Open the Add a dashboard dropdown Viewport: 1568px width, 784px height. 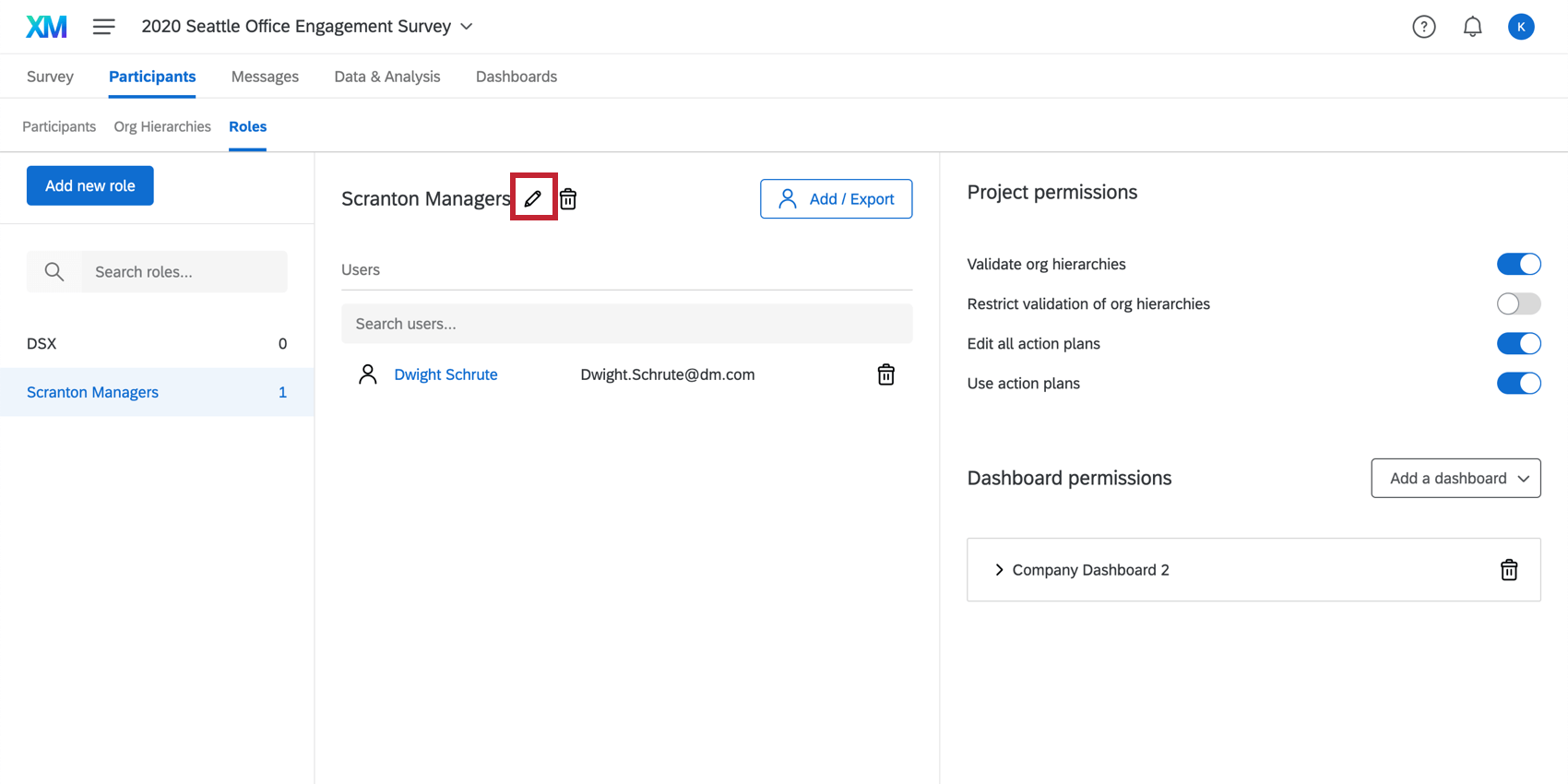click(x=1455, y=478)
